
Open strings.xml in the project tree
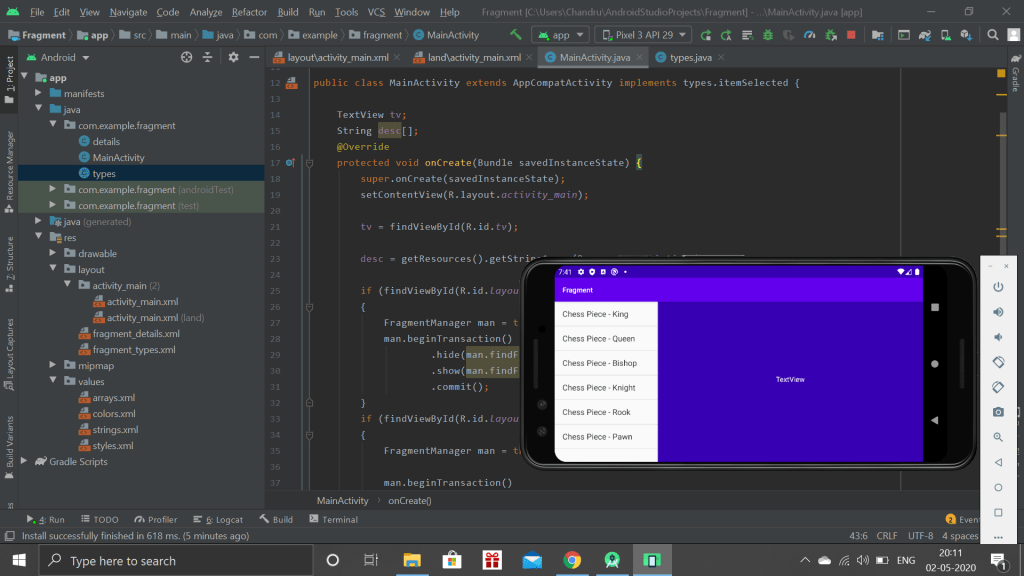[113, 430]
